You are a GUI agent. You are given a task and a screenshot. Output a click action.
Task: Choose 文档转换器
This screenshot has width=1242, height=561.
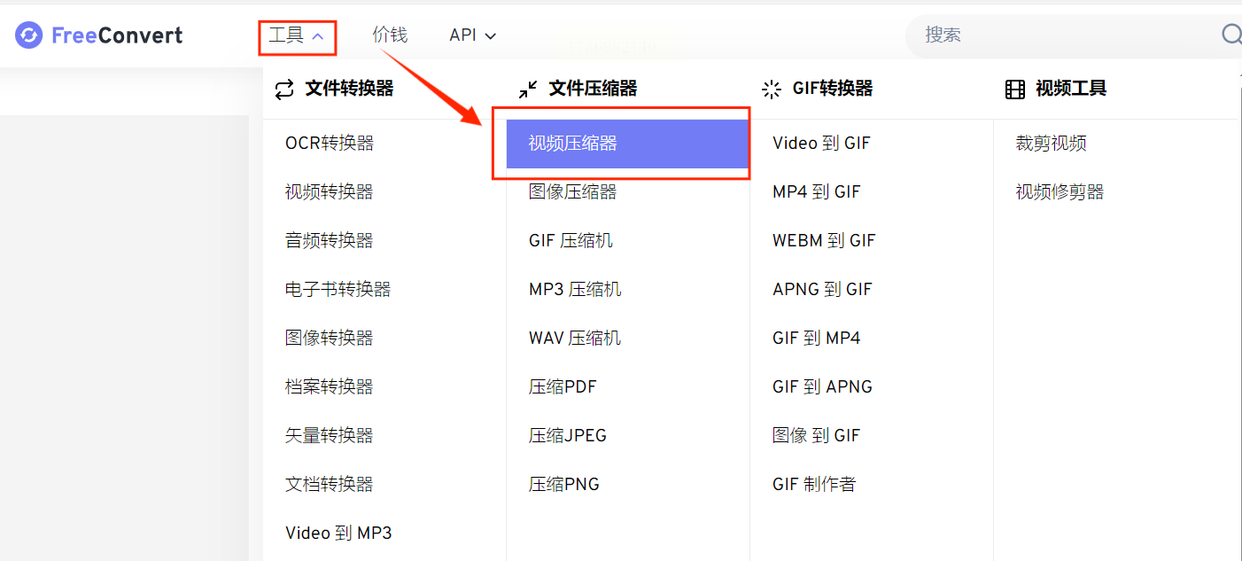(x=329, y=484)
